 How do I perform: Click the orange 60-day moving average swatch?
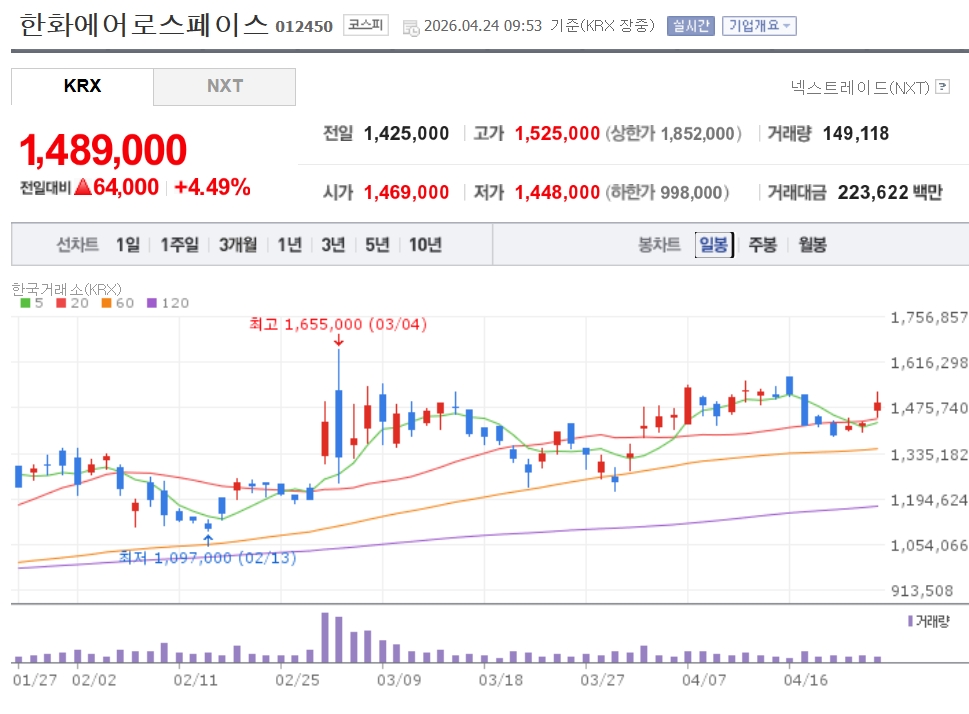pyautogui.click(x=106, y=303)
